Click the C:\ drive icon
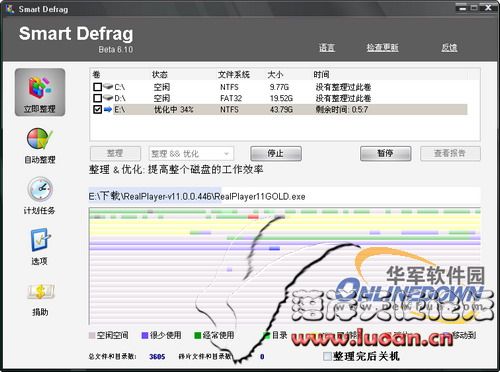This screenshot has height=372, width=500. (x=108, y=87)
